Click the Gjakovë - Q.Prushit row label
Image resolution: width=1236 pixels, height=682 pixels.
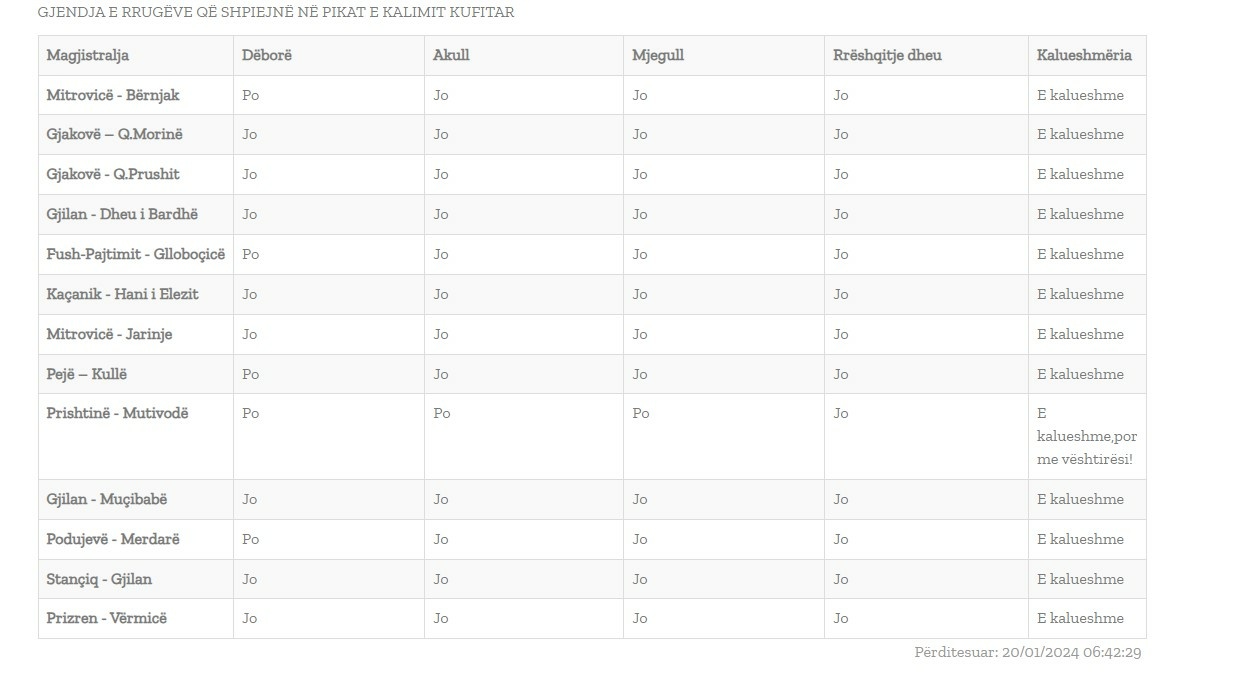(x=113, y=175)
